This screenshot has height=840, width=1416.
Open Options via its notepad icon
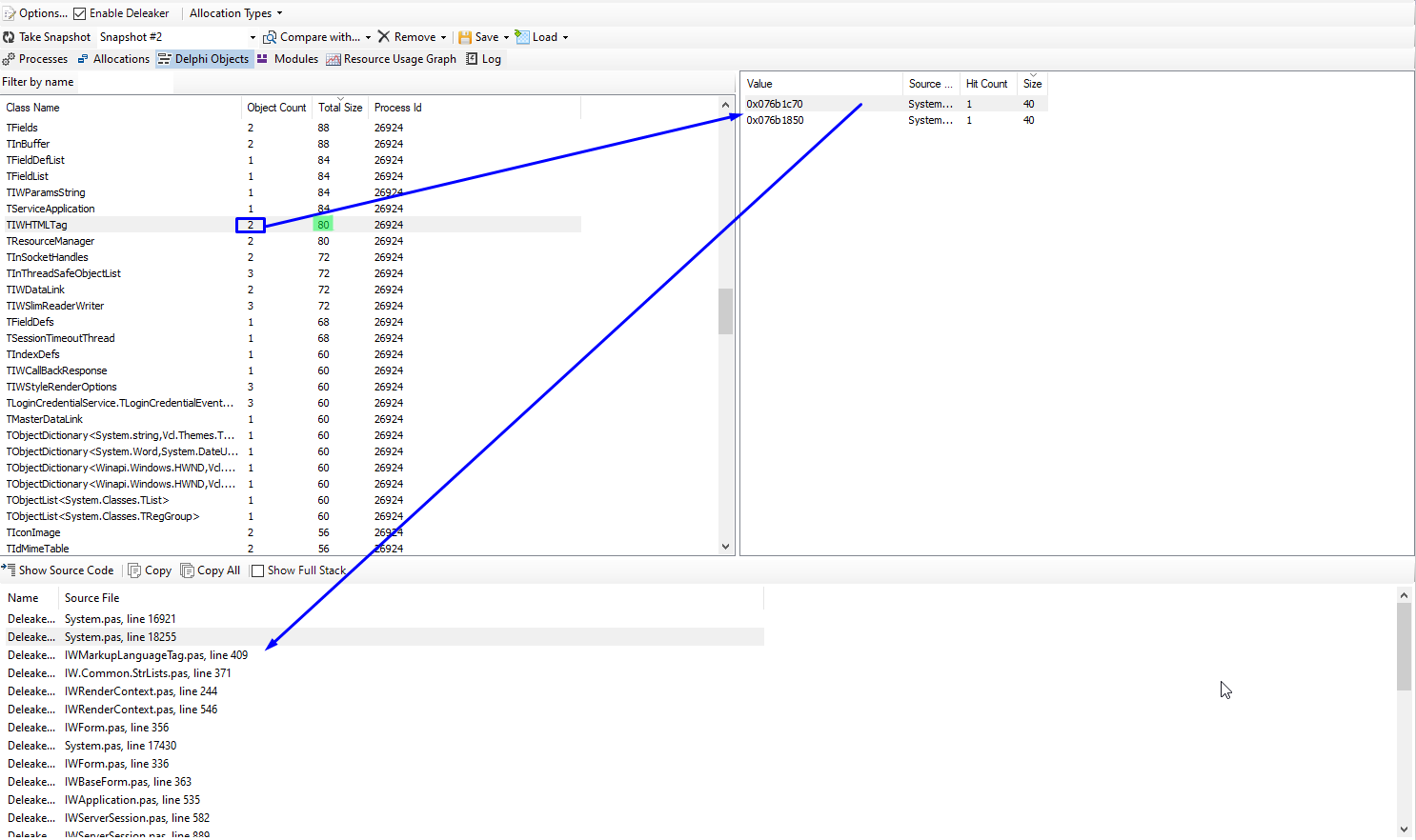tap(9, 13)
